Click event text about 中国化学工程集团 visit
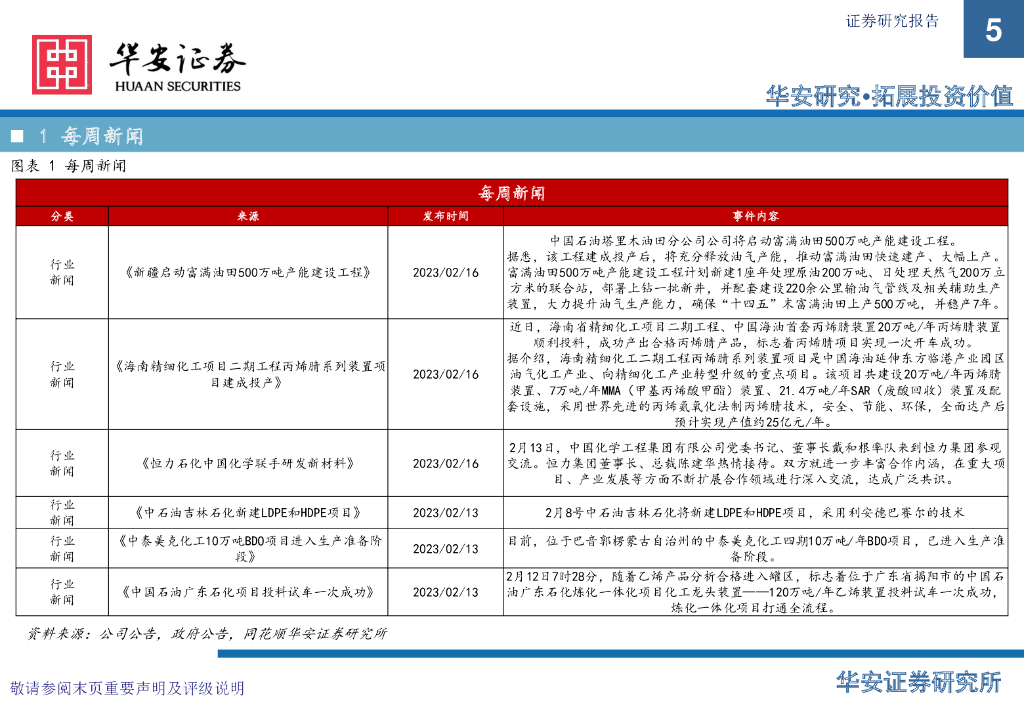 pyautogui.click(x=756, y=464)
